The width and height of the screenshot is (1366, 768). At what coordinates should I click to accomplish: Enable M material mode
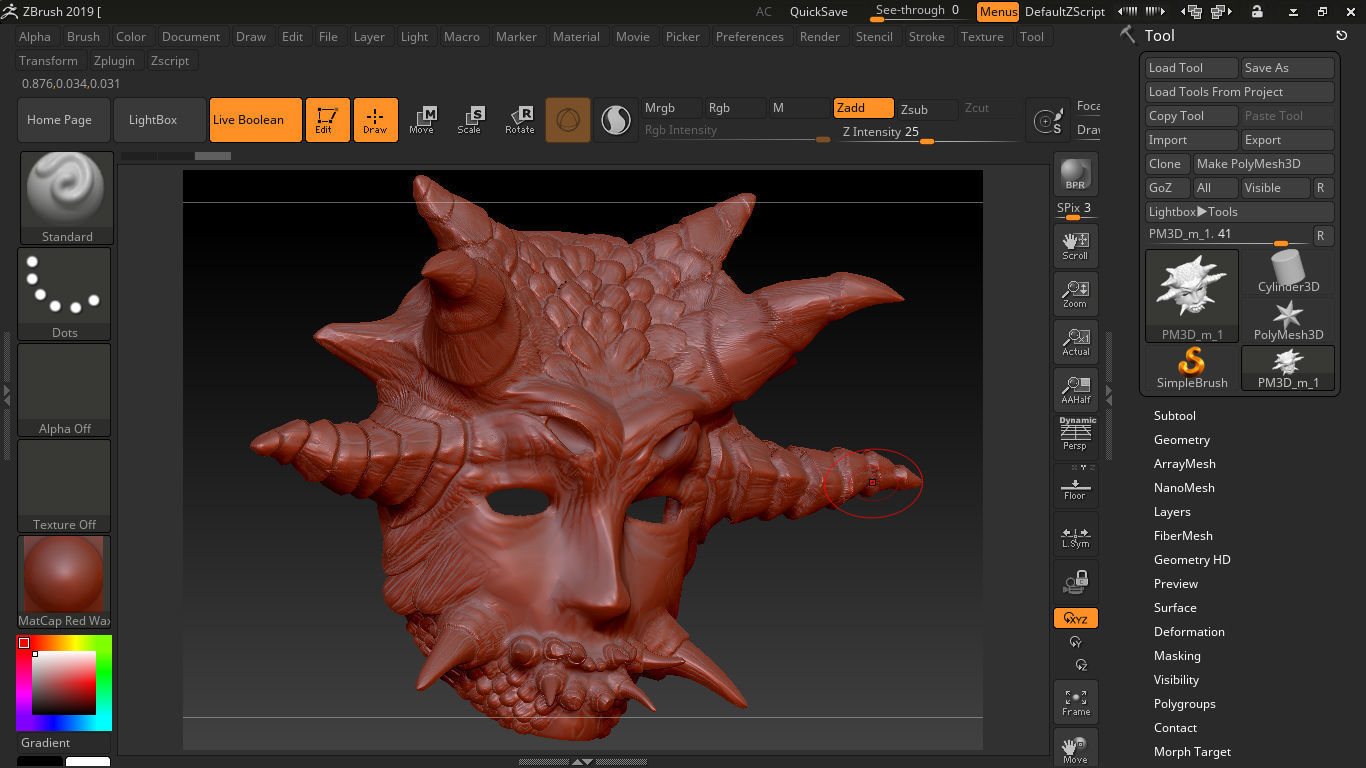click(799, 108)
